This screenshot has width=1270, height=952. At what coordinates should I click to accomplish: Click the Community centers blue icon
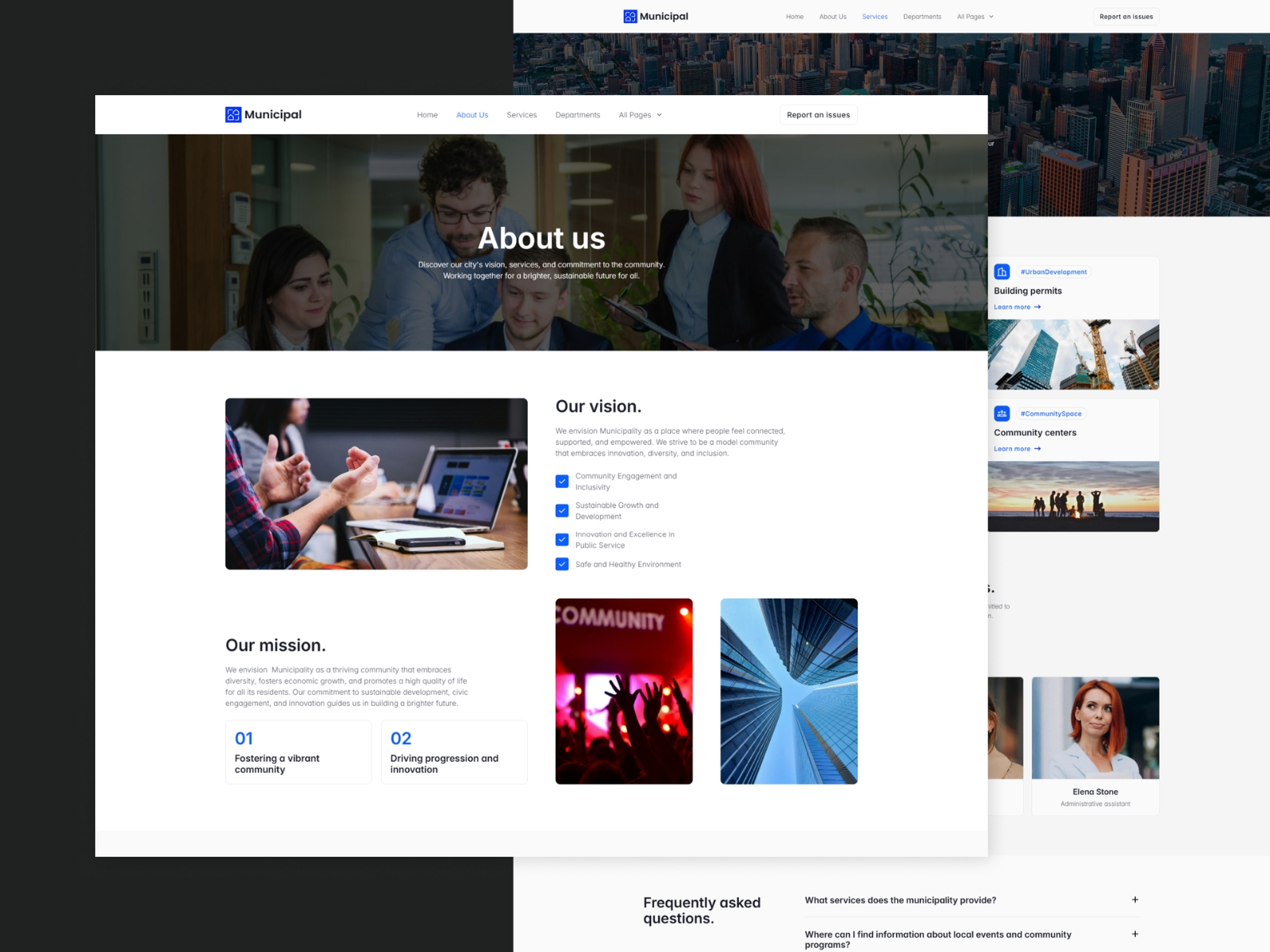[1002, 414]
